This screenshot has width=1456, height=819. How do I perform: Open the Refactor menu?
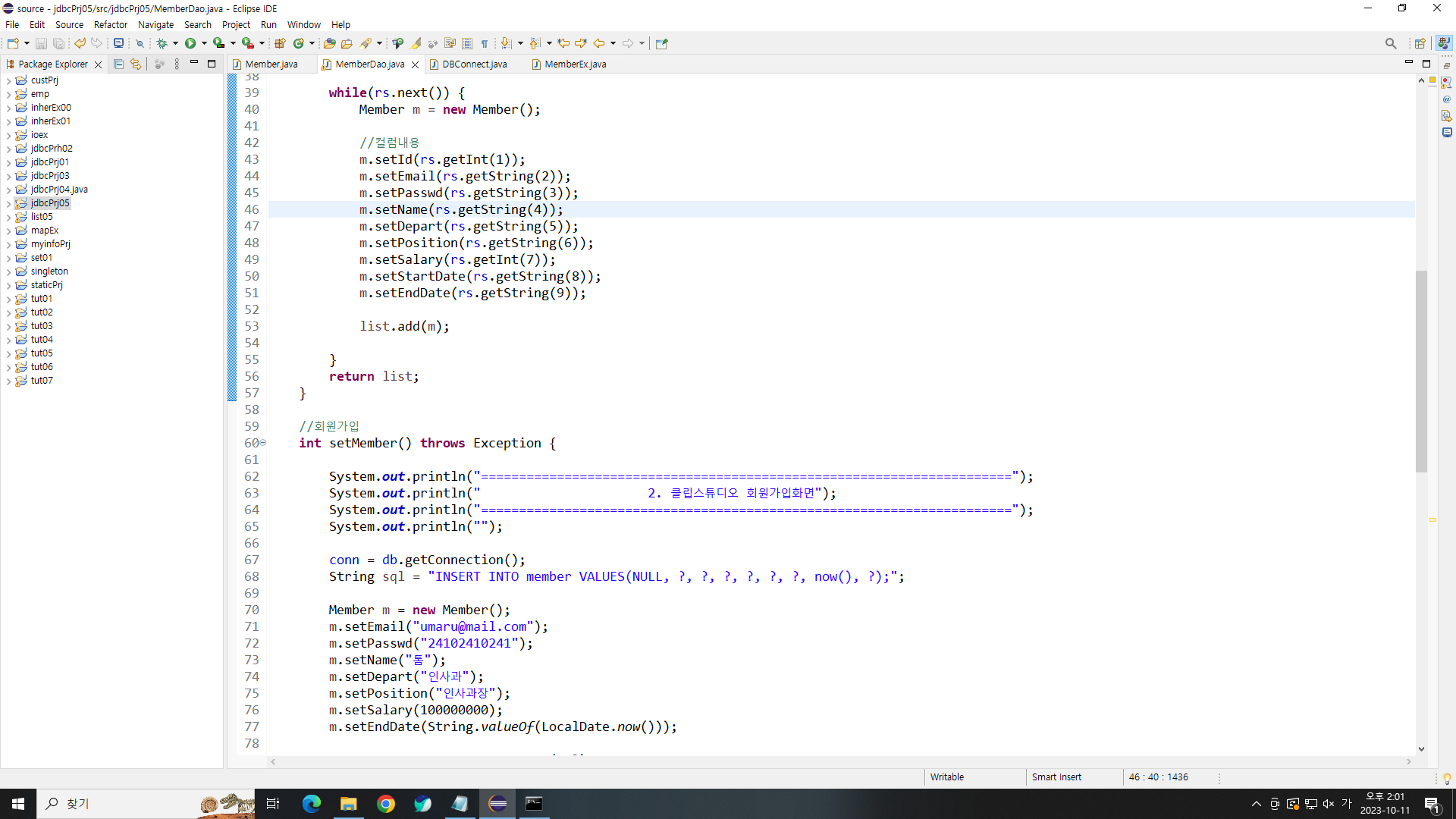(110, 24)
